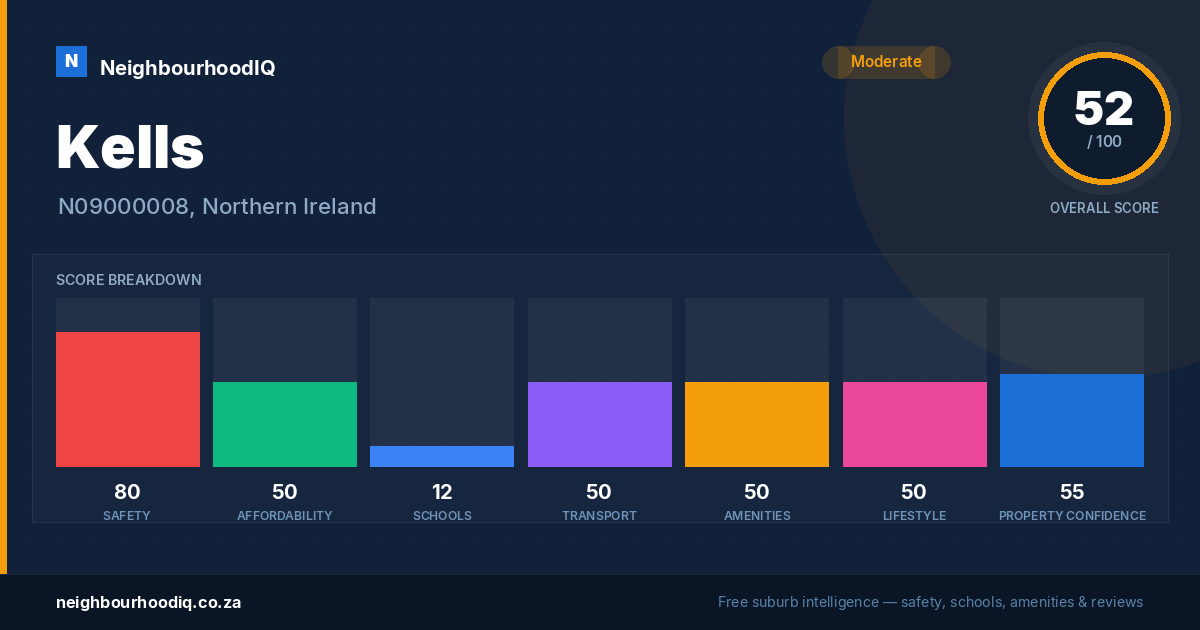Image resolution: width=1200 pixels, height=630 pixels.
Task: Click the blue Property Confidence bar
Action: [x=1072, y=420]
